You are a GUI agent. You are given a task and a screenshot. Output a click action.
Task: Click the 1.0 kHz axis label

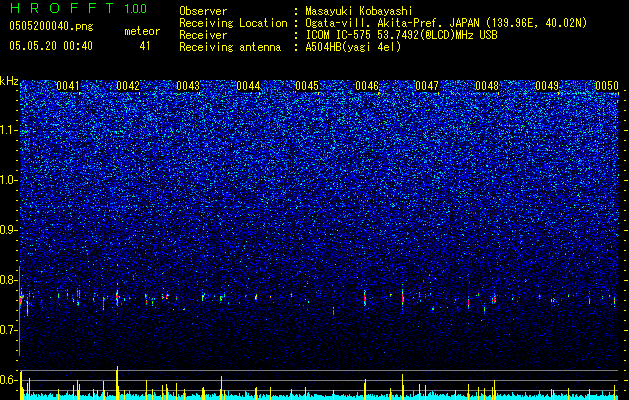[x=9, y=180]
